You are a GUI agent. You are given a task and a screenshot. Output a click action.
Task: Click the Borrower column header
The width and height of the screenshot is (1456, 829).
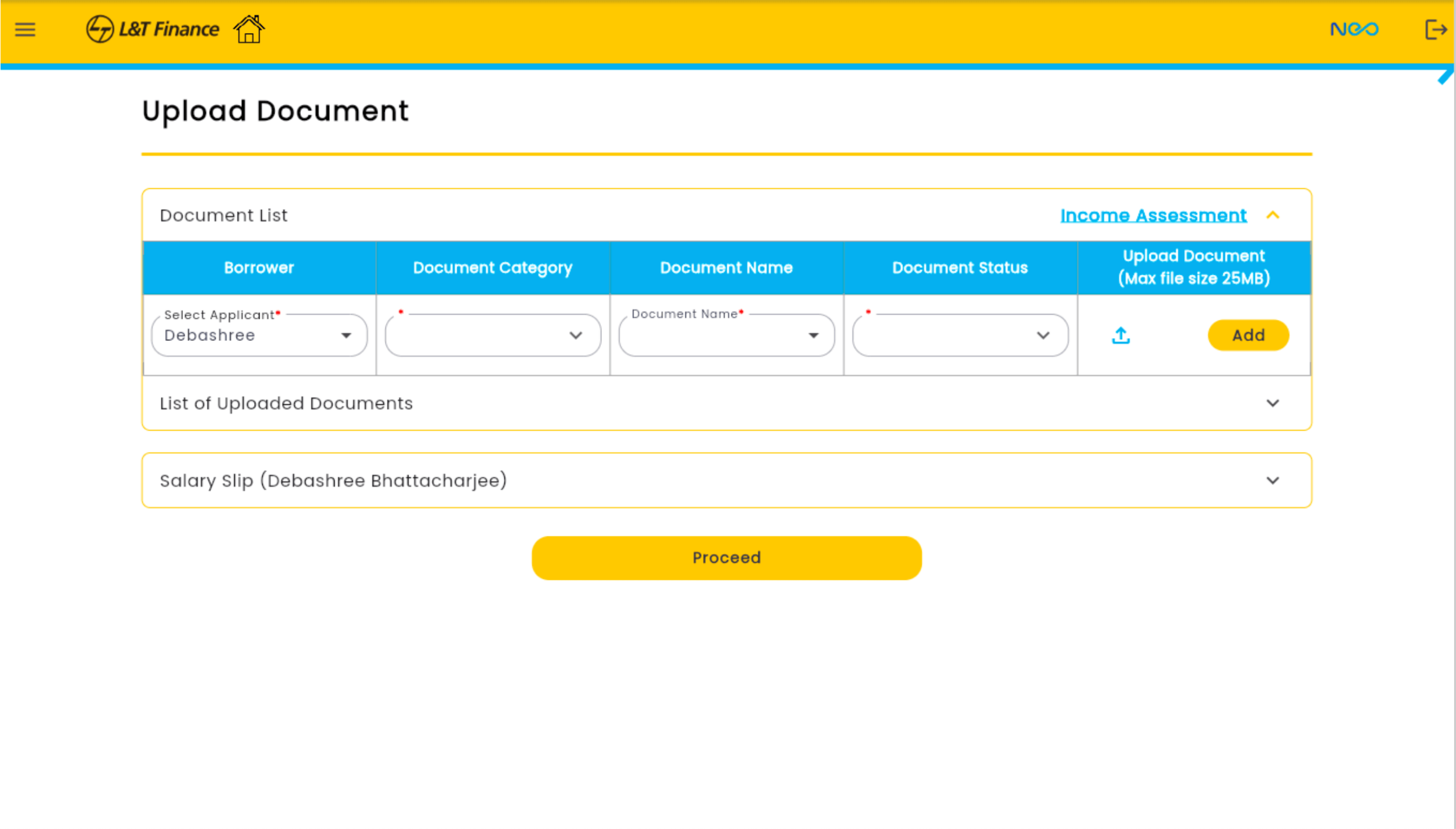[259, 268]
